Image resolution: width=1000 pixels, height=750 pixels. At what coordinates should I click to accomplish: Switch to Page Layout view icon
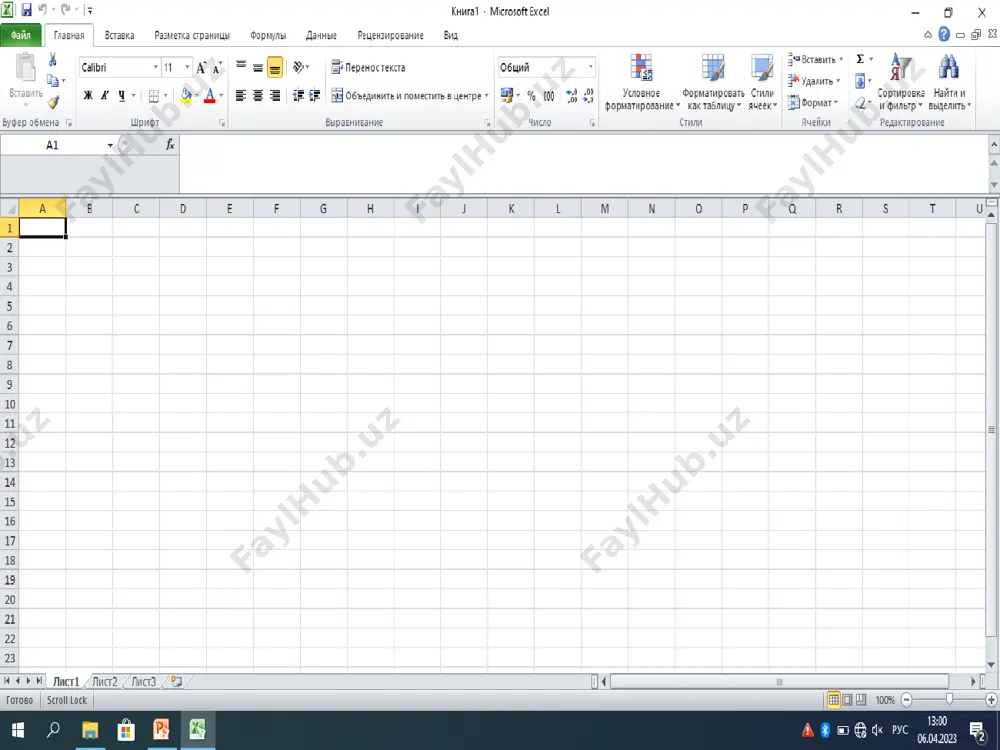[x=847, y=700]
